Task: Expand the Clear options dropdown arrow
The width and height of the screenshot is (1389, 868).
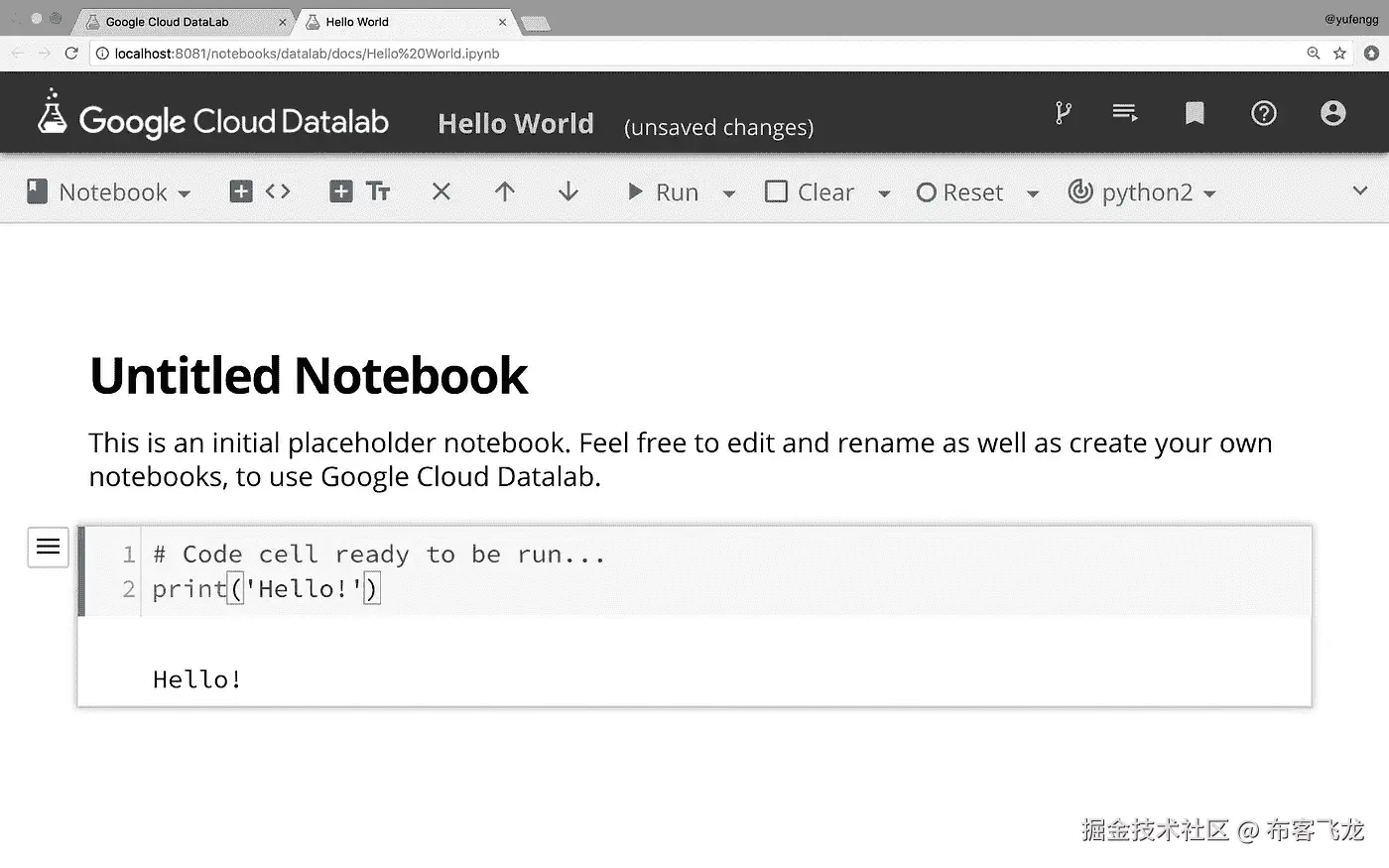Action: pyautogui.click(x=884, y=193)
